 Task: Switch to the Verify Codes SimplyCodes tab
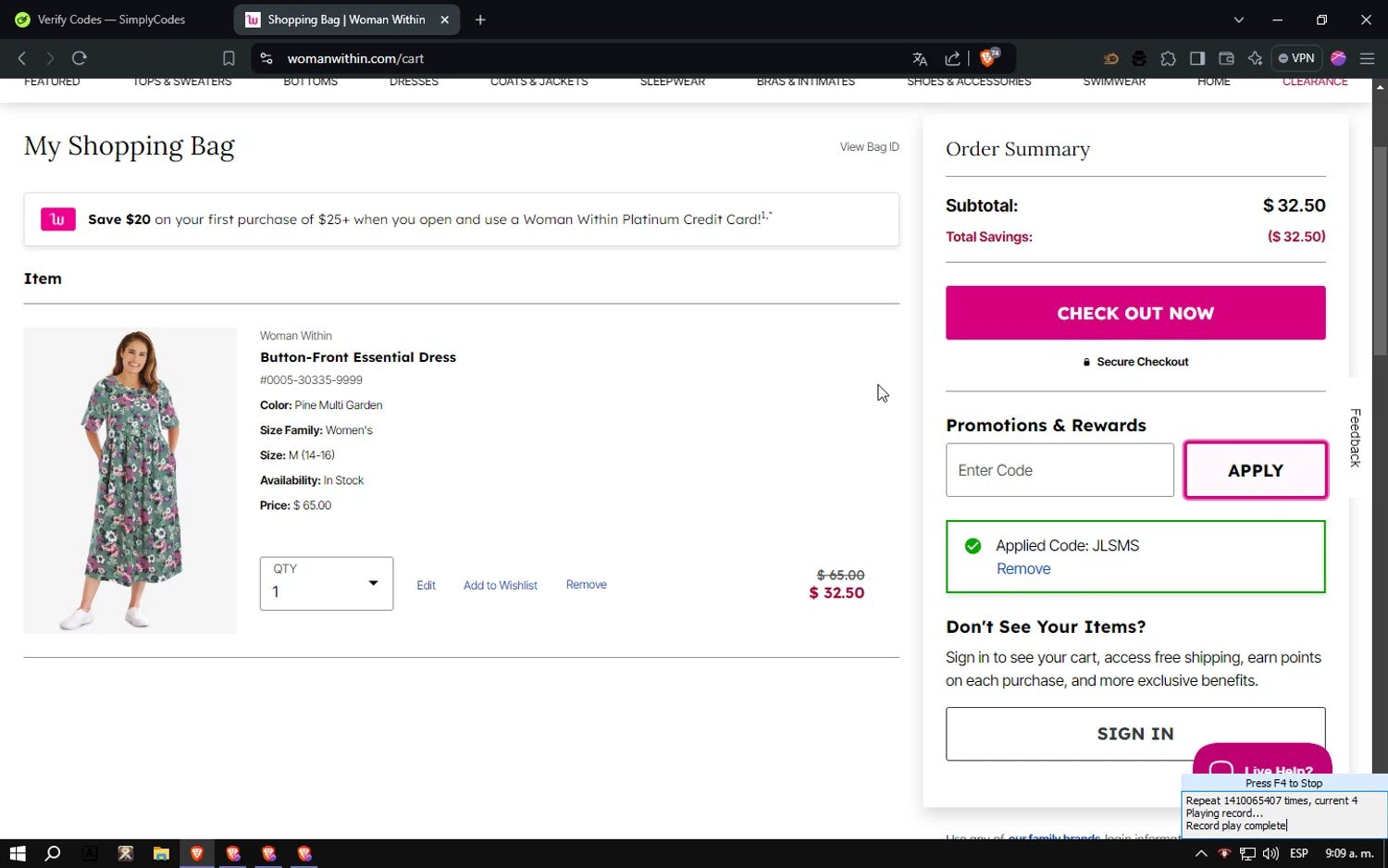112,19
